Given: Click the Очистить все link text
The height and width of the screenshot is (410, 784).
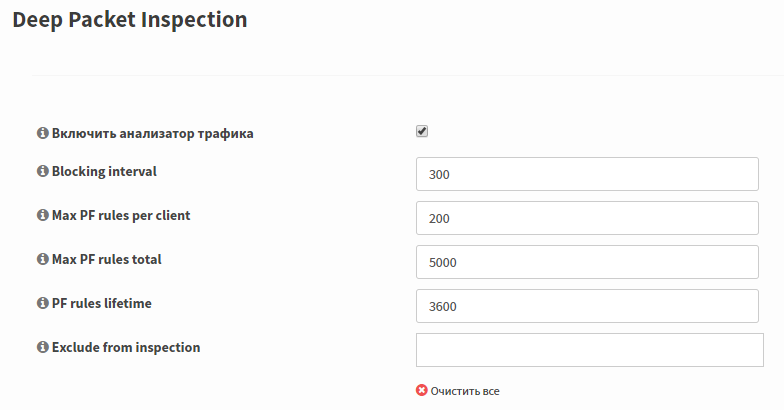Looking at the screenshot, I should (465, 391).
